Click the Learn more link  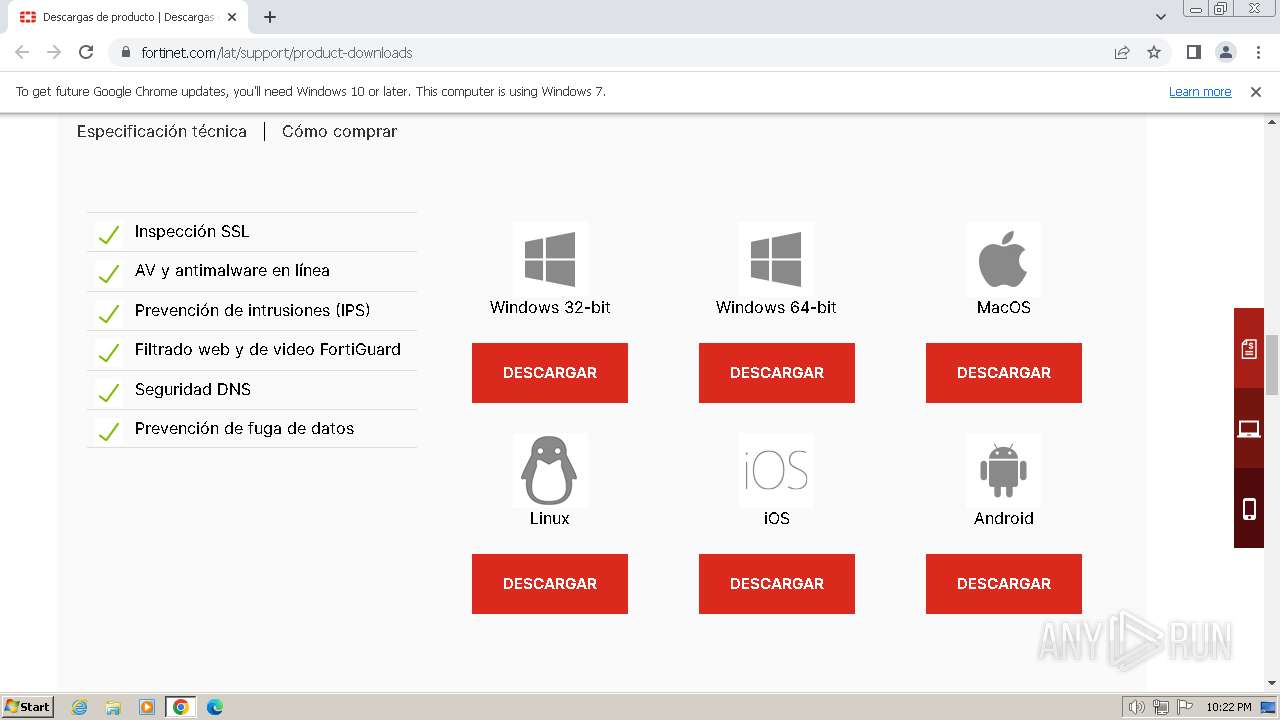[1200, 91]
